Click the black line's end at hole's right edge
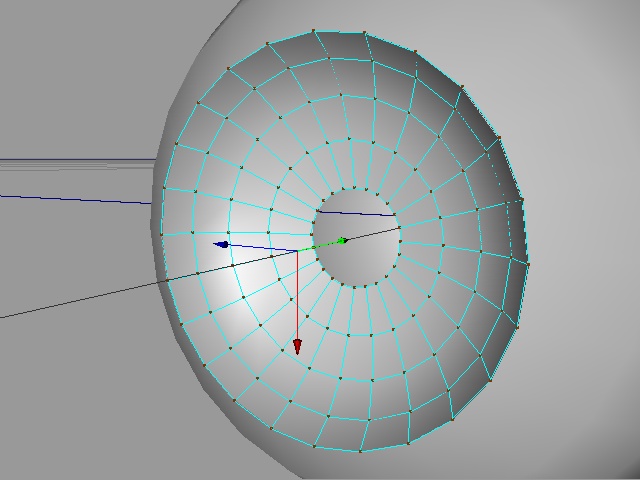The width and height of the screenshot is (640, 480). 399,228
